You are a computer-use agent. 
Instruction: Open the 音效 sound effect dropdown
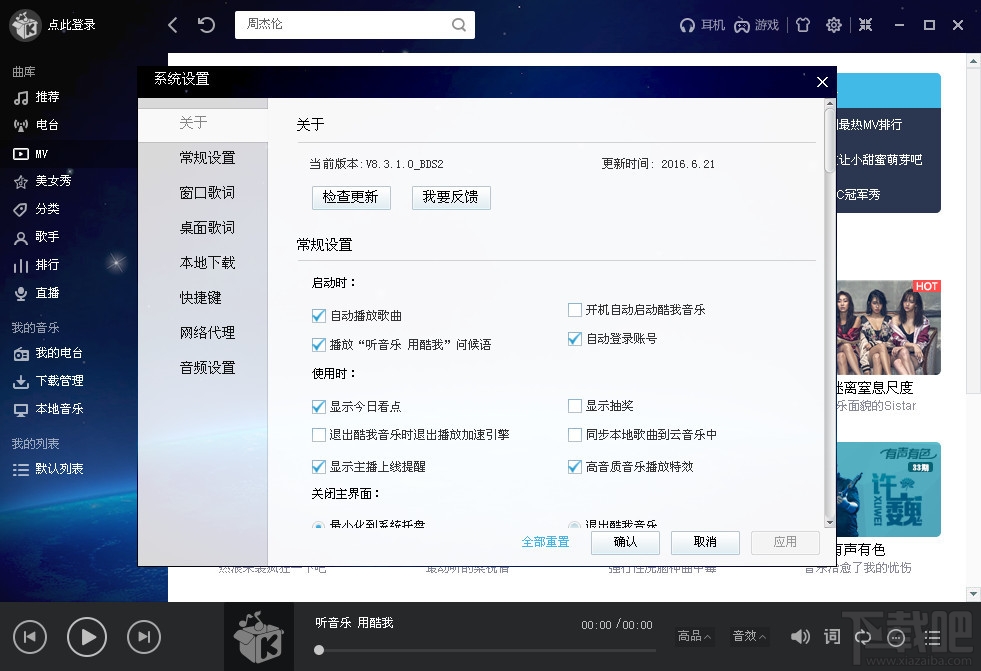pos(749,637)
